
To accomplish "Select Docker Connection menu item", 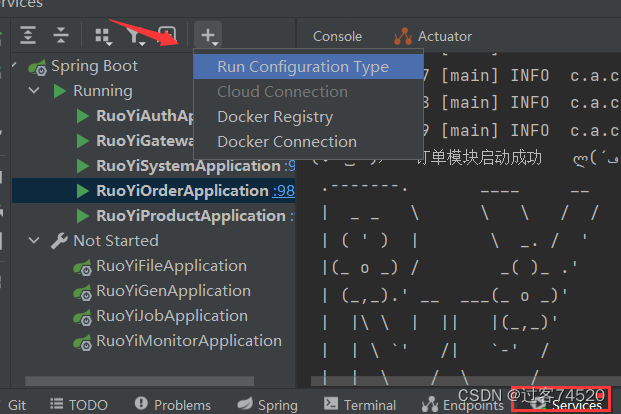I will [309, 142].
